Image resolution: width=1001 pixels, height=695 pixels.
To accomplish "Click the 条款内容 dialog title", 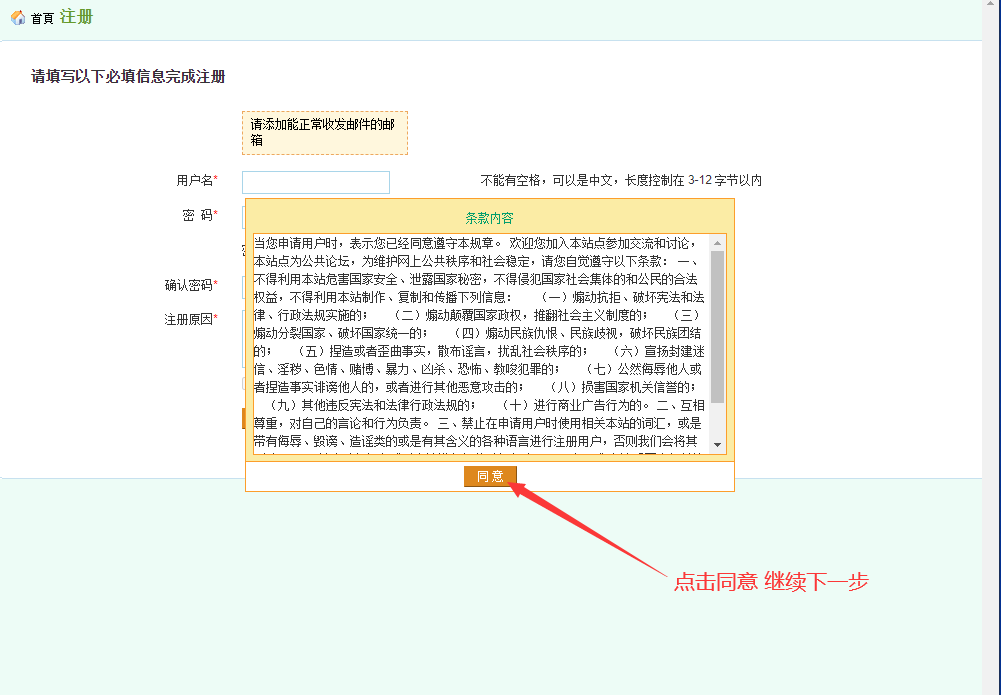I will click(x=489, y=218).
